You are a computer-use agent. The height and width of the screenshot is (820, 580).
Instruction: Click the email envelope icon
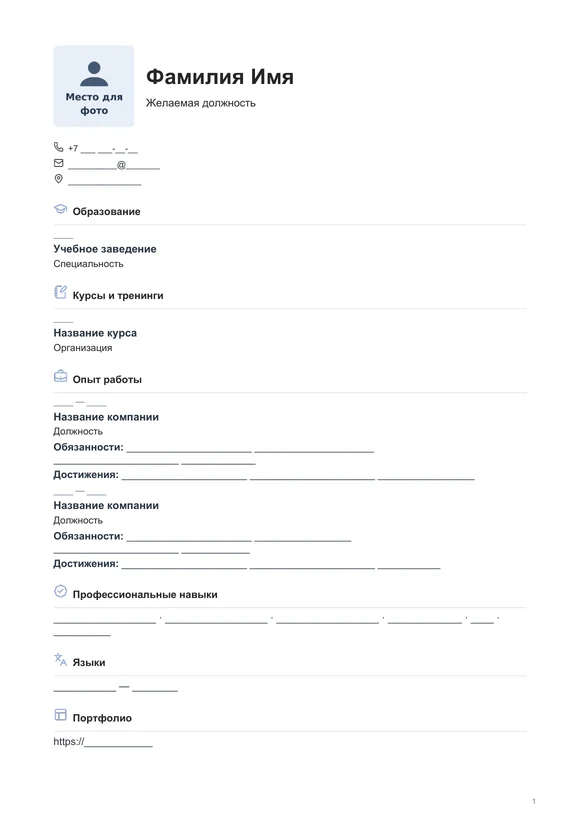click(x=59, y=163)
